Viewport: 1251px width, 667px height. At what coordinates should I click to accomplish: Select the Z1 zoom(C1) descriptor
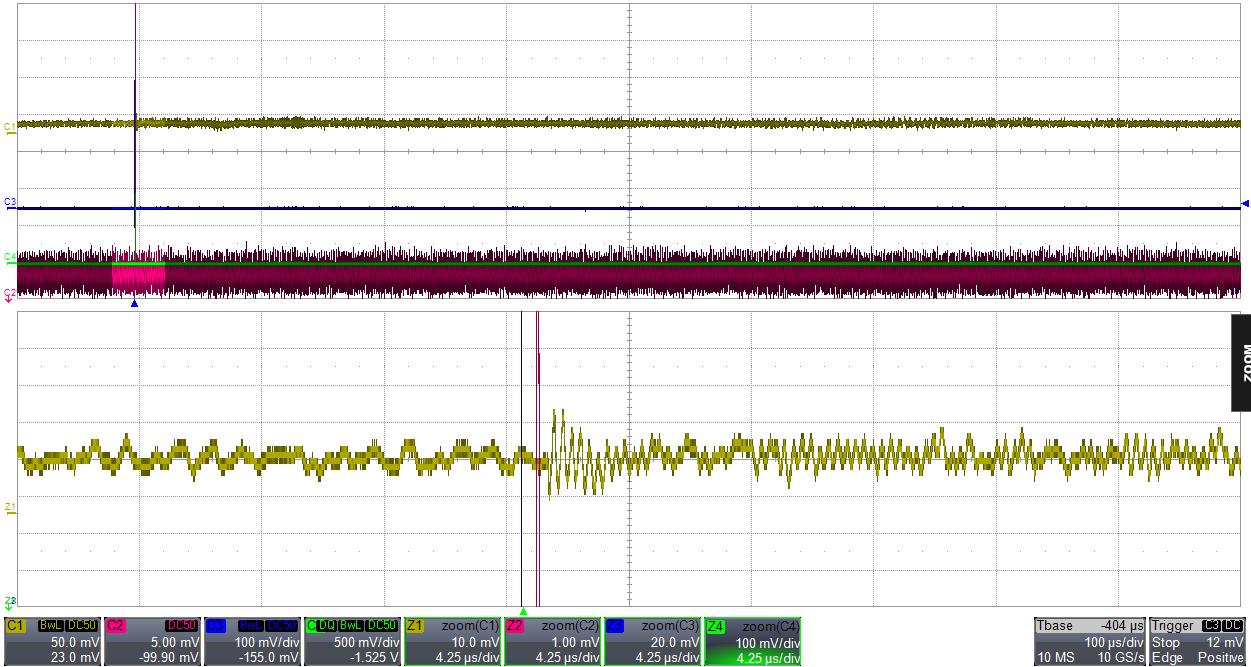pos(452,641)
